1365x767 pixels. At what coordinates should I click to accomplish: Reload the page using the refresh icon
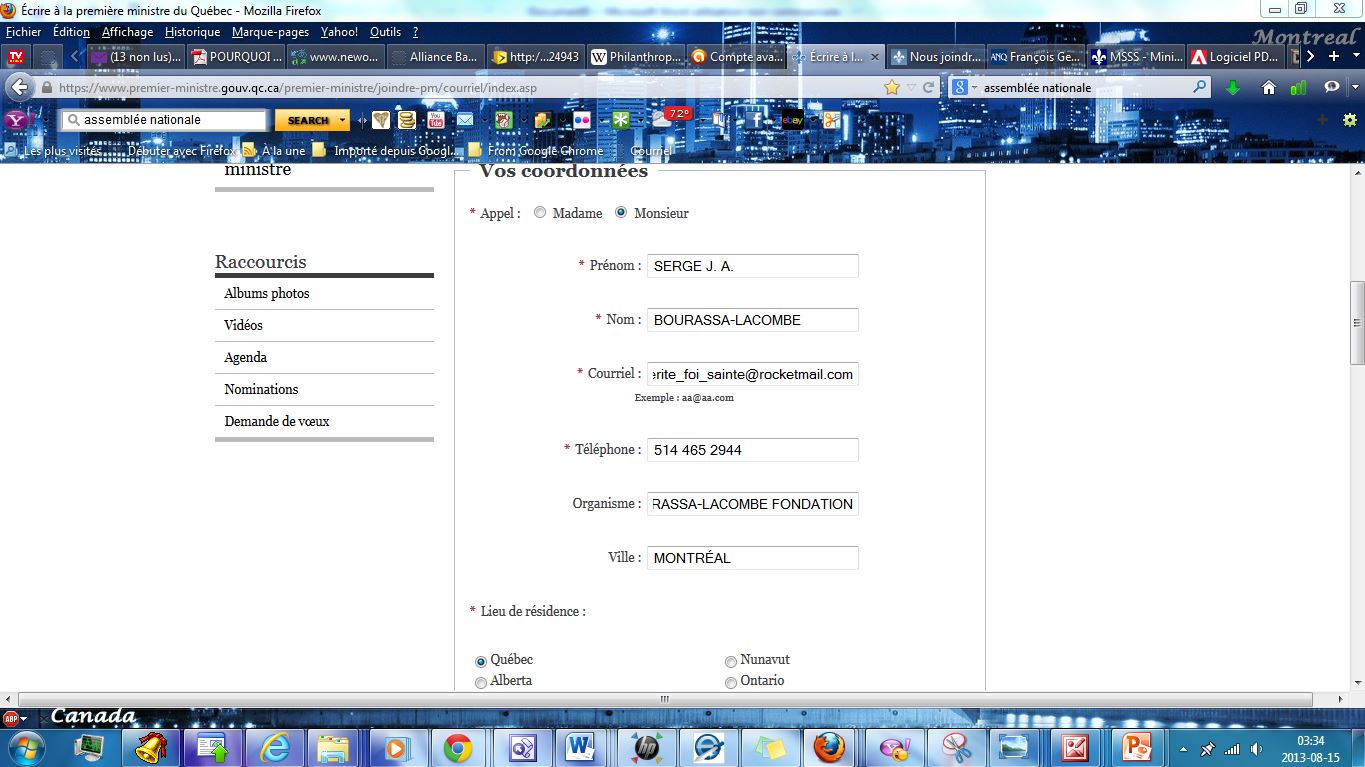coord(928,88)
